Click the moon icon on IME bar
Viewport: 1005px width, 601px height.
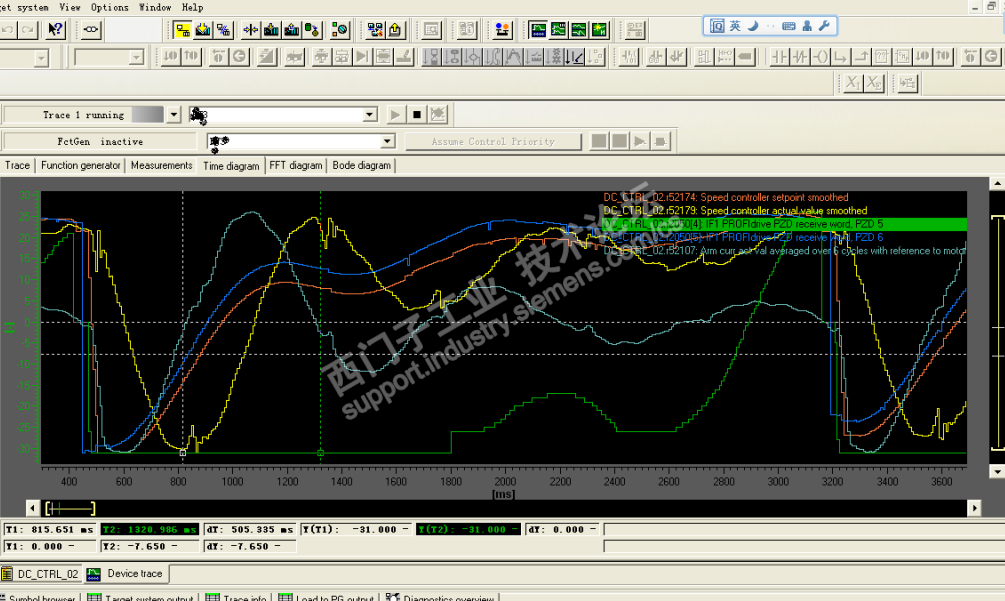[753, 26]
